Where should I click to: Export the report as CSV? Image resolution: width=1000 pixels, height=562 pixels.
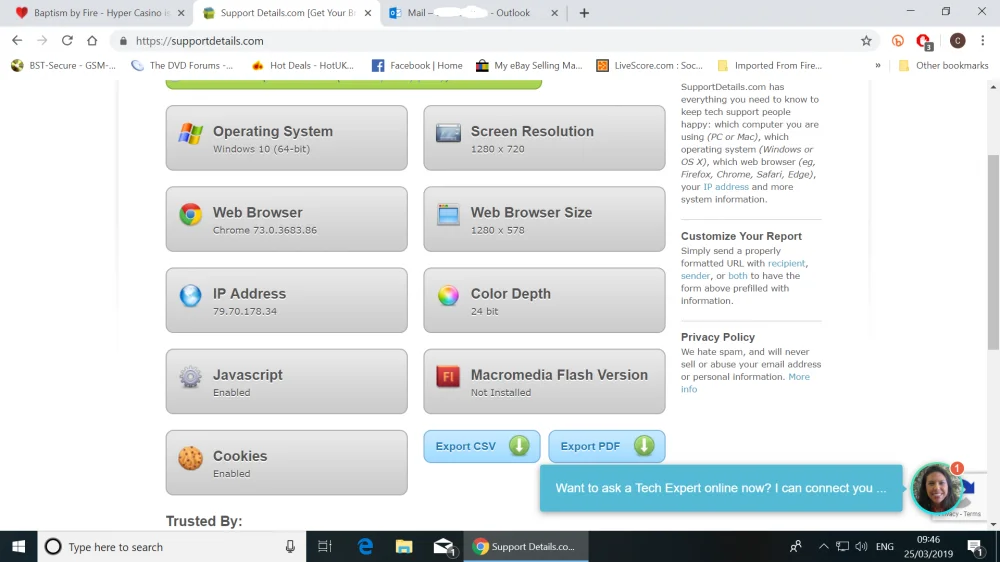coord(482,446)
